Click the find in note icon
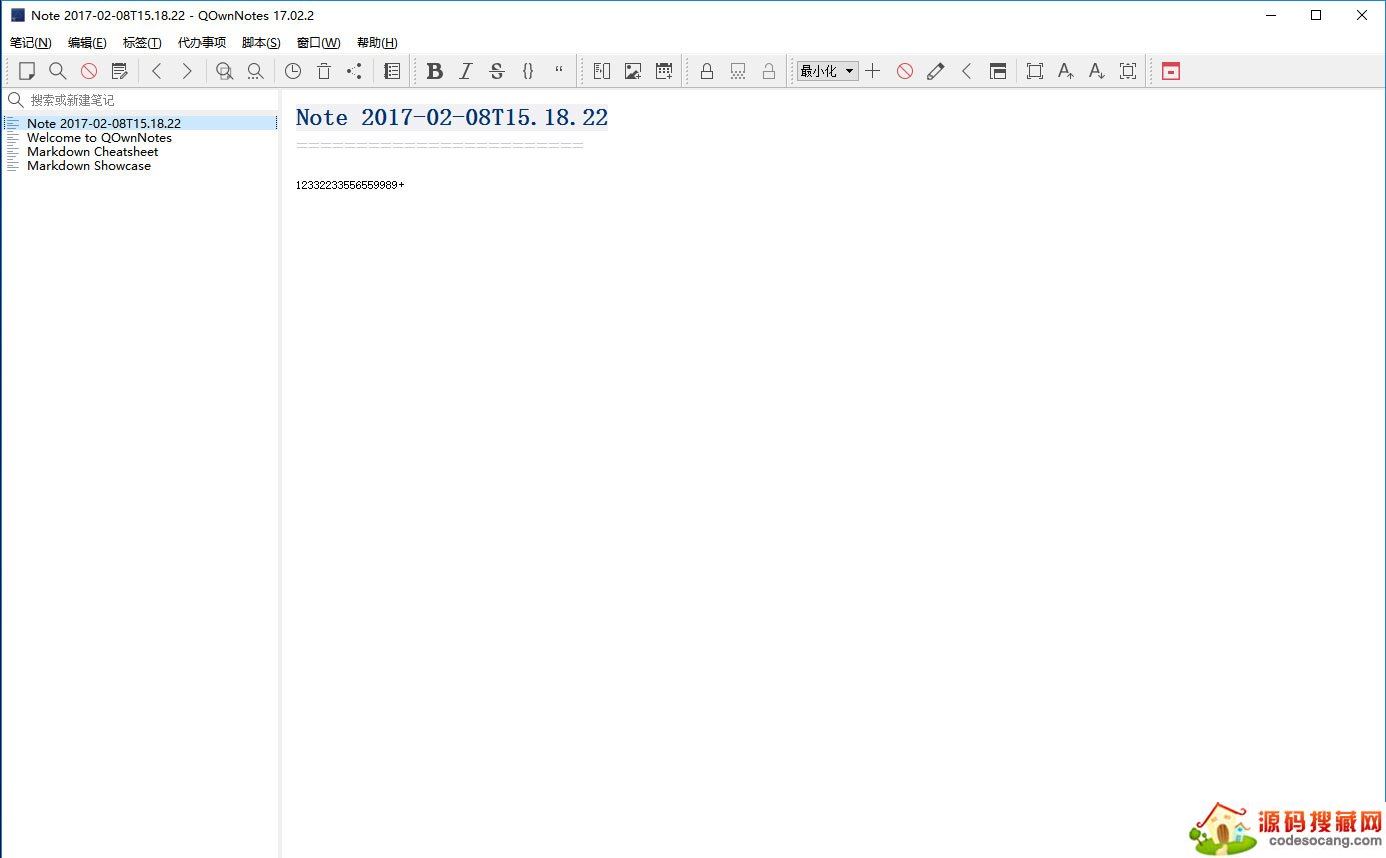Image resolution: width=1386 pixels, height=858 pixels. 224,71
